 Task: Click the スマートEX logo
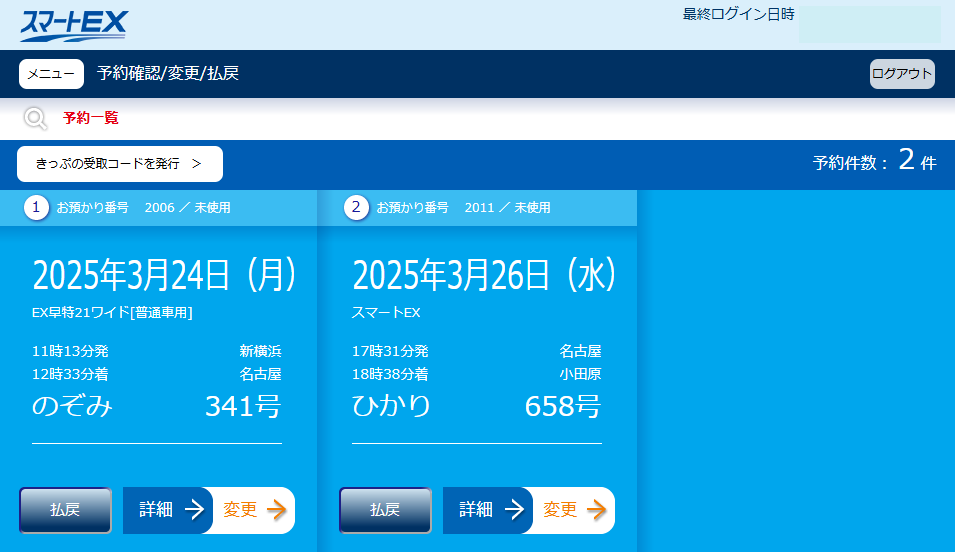click(74, 26)
